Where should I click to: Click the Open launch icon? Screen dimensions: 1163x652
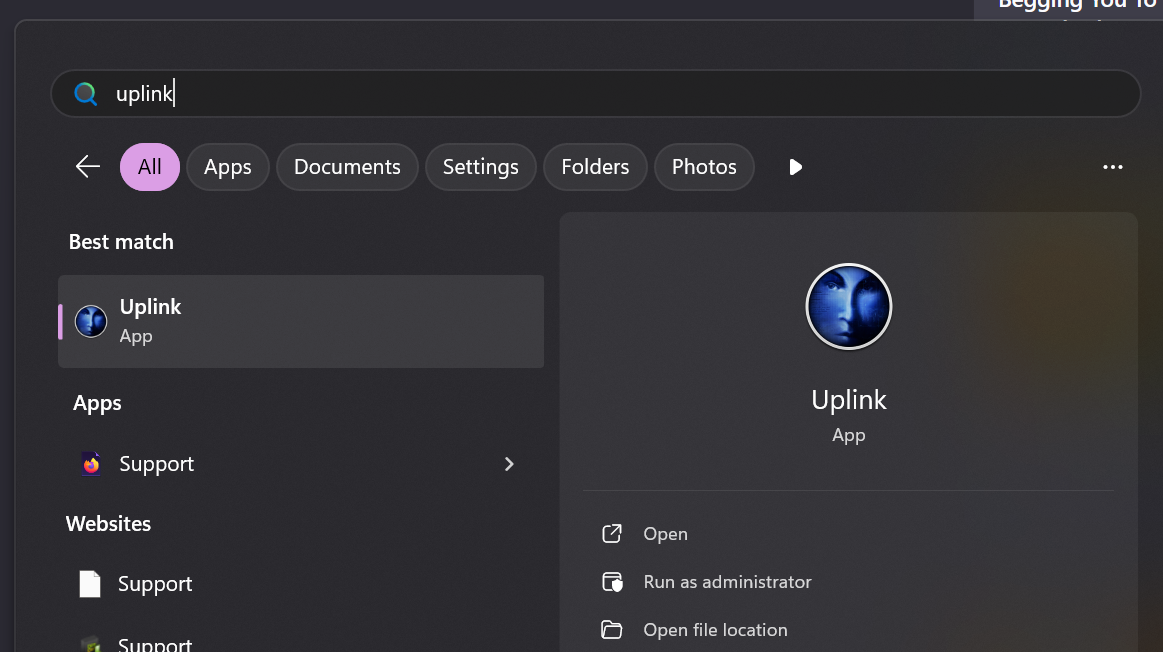tap(612, 533)
